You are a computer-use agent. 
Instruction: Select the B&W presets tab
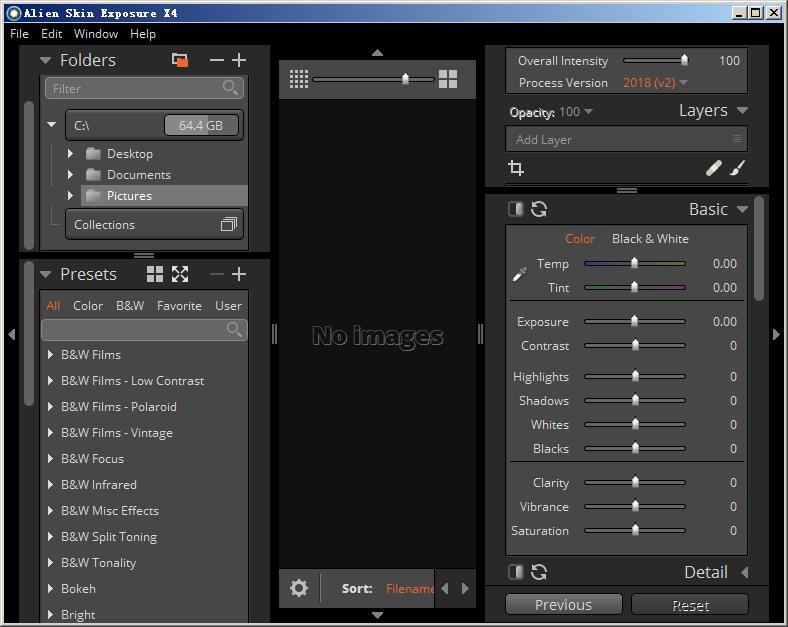(130, 305)
